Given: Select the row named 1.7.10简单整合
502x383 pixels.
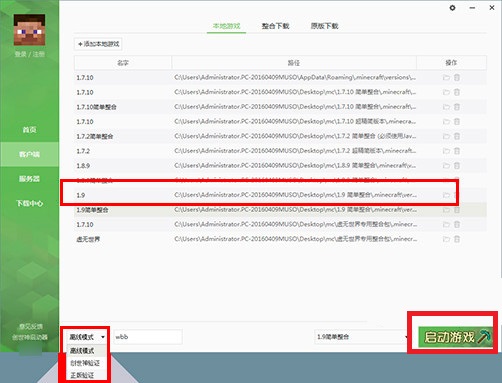Looking at the screenshot, I should tap(280, 107).
